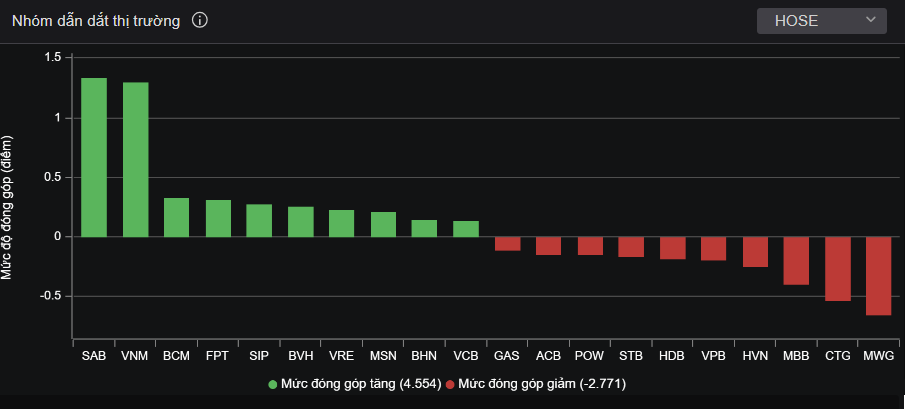This screenshot has width=905, height=409.
Task: Click the Nhóm dẫn dắt thị trường title
Action: (x=96, y=21)
